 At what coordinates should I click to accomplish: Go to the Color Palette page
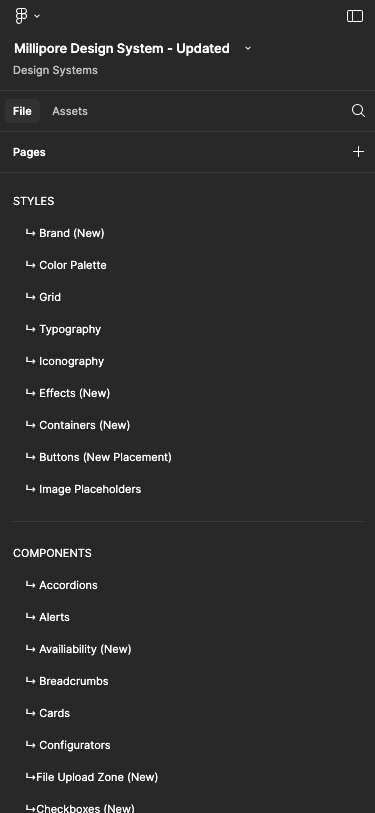187,265
